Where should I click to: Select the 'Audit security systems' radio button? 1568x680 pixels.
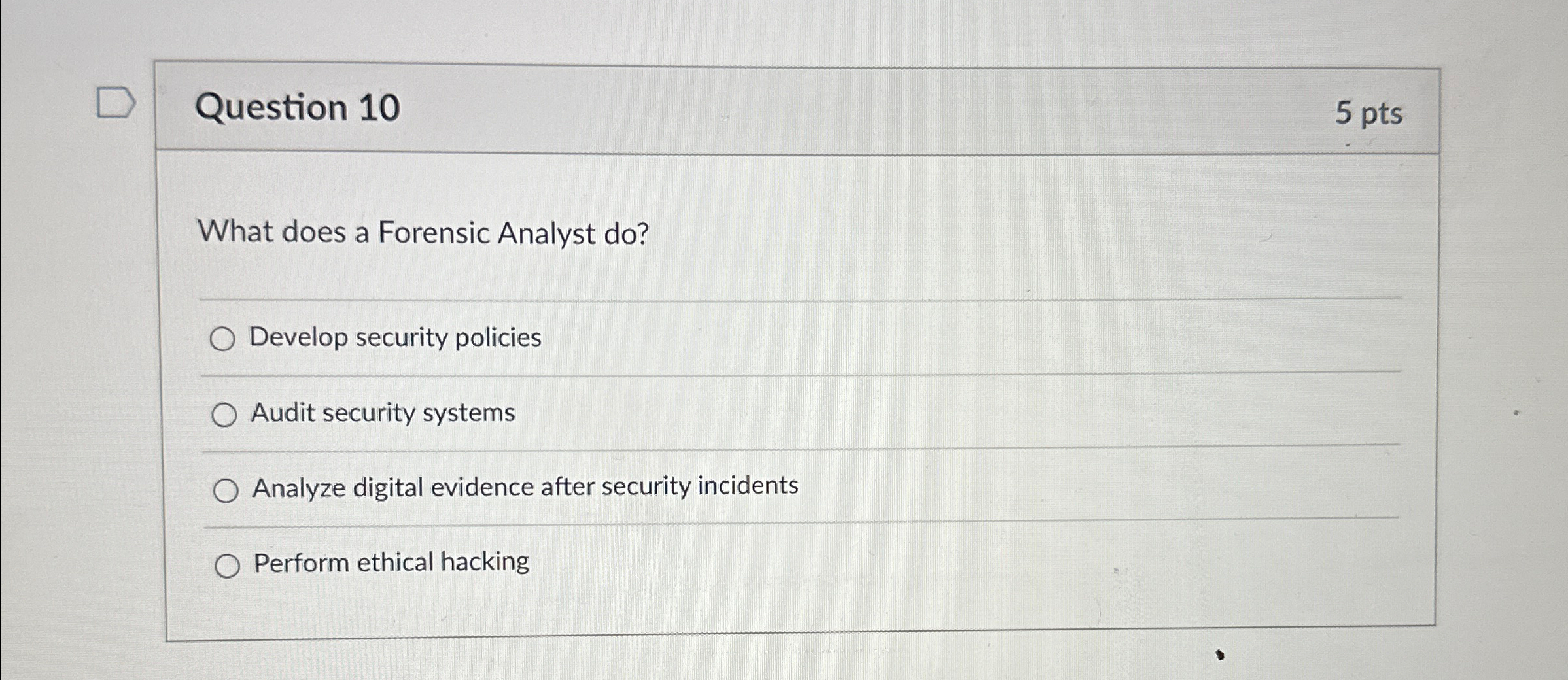pyautogui.click(x=226, y=413)
